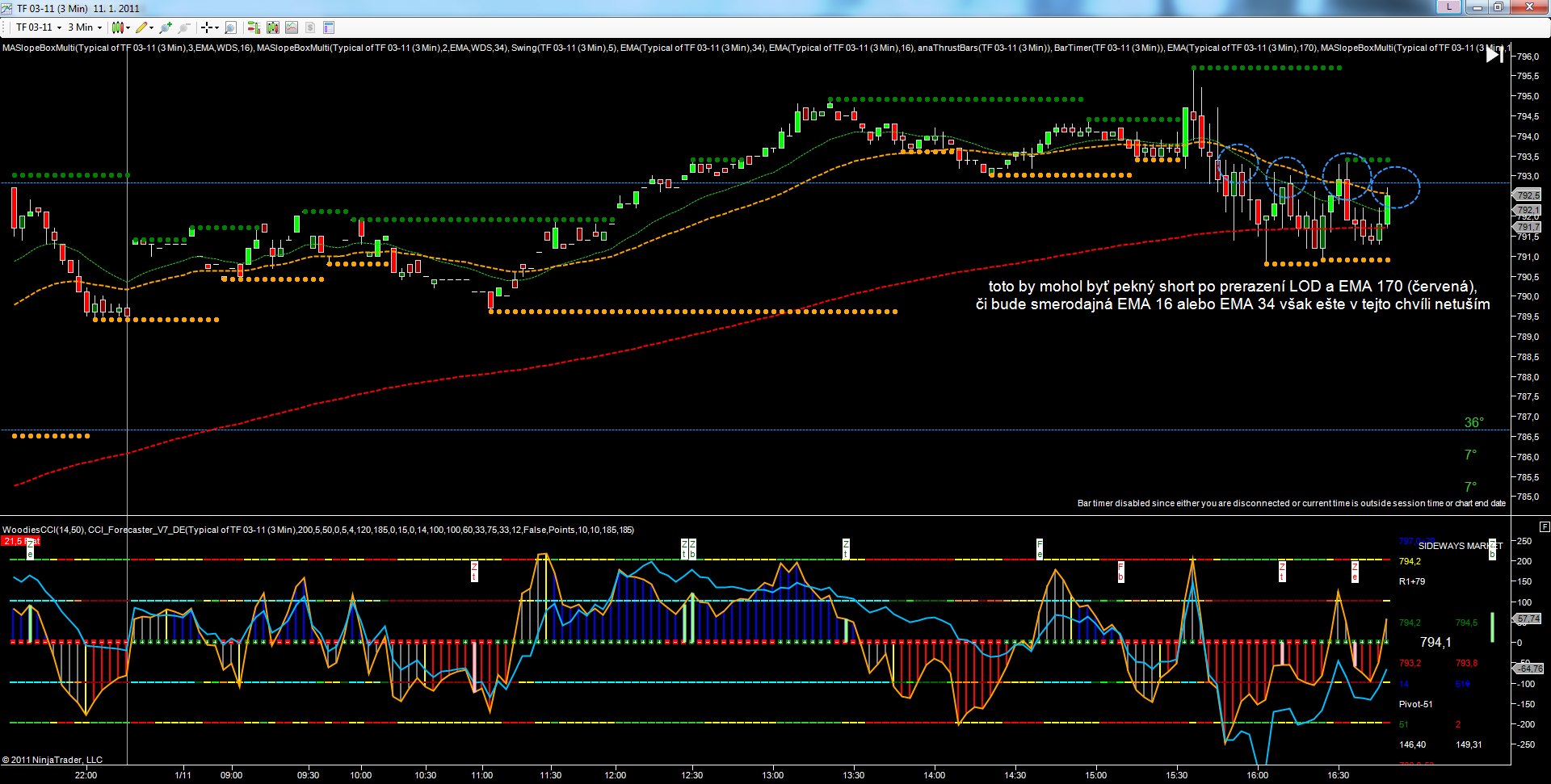Open the chart properties icon
The height and width of the screenshot is (784, 1551).
[329, 27]
